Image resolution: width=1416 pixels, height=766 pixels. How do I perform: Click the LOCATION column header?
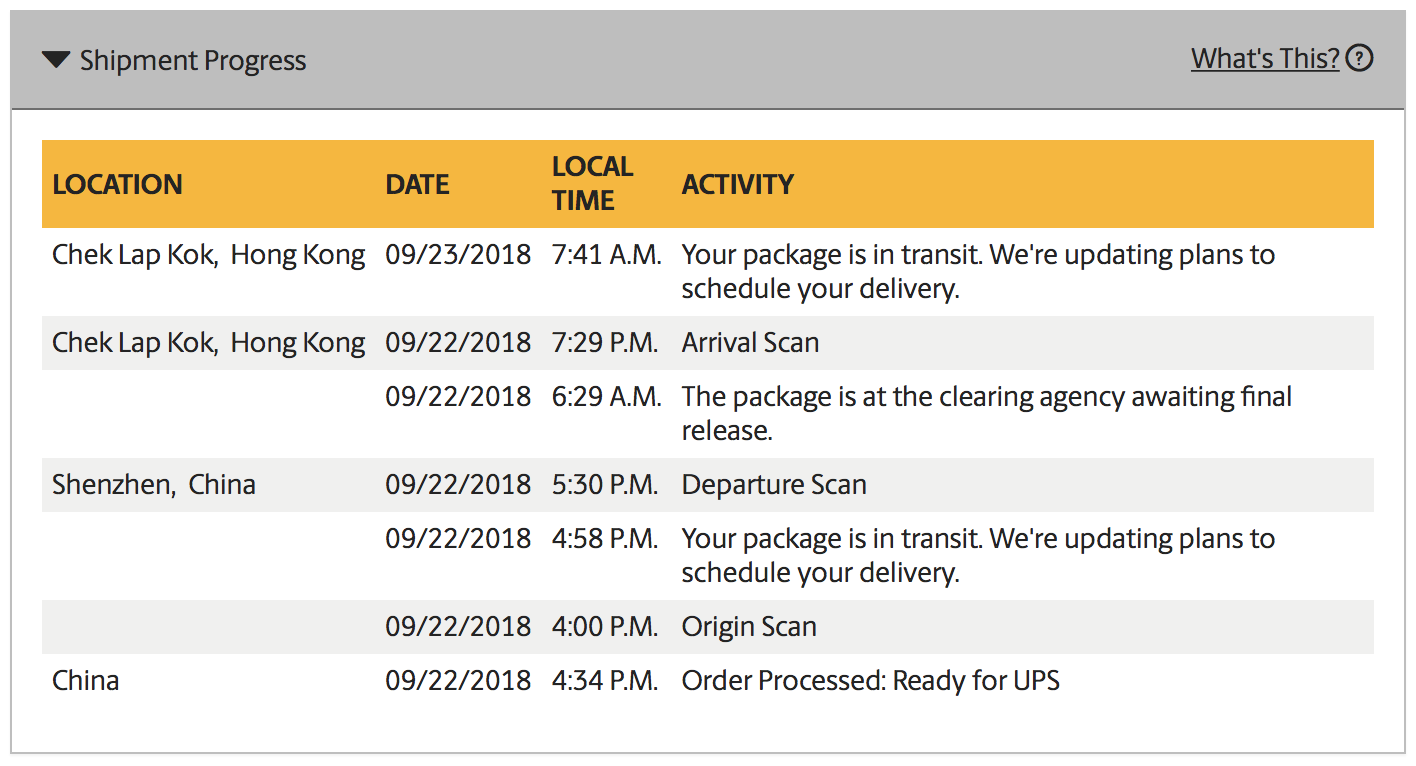point(117,184)
